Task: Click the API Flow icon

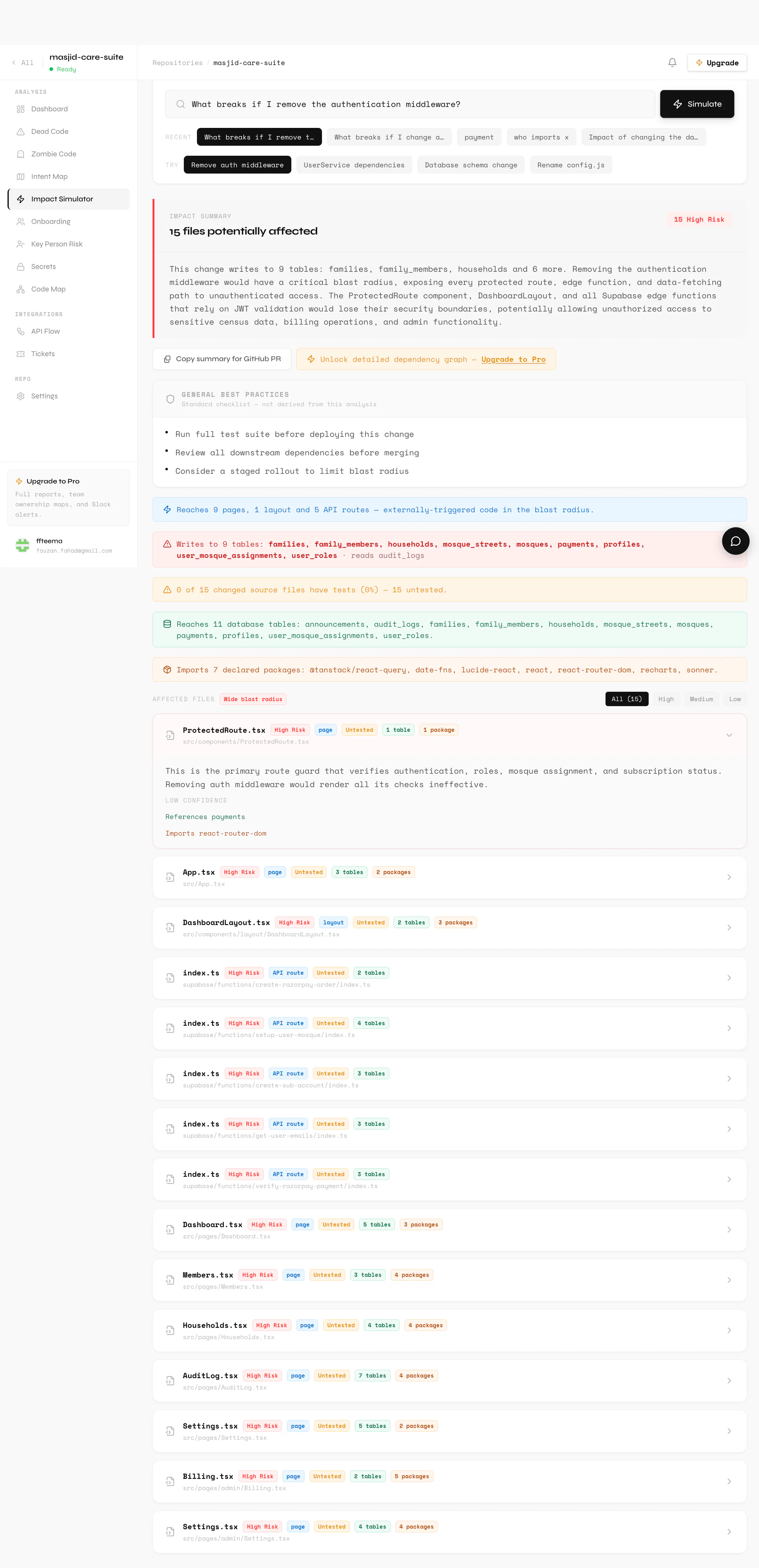Action: pos(21,331)
